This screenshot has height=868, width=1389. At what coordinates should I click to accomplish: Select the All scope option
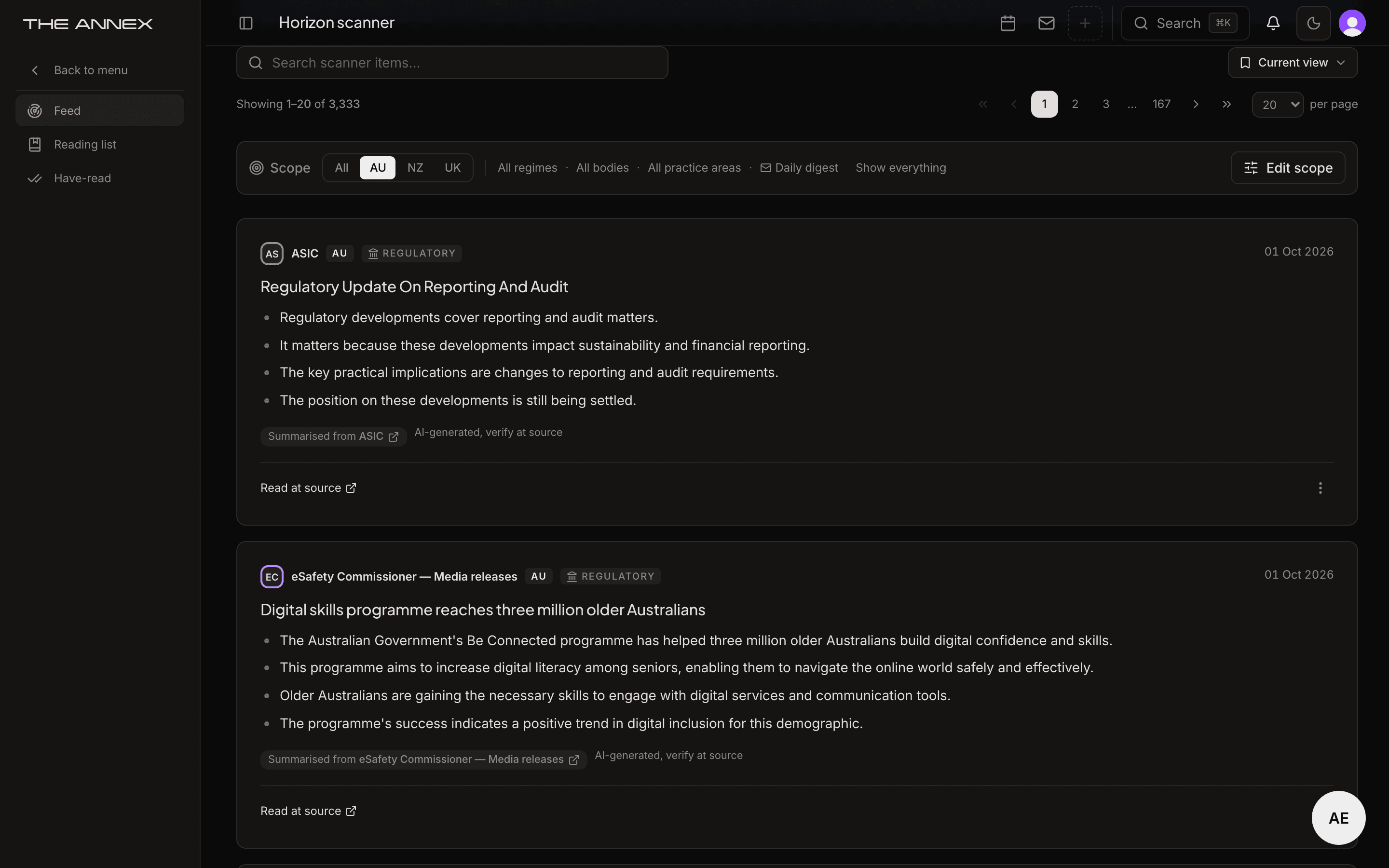point(341,168)
